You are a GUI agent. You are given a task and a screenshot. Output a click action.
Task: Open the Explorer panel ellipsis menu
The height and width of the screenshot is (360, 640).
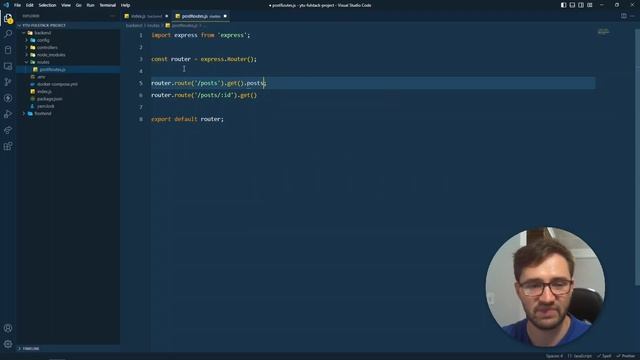click(112, 16)
